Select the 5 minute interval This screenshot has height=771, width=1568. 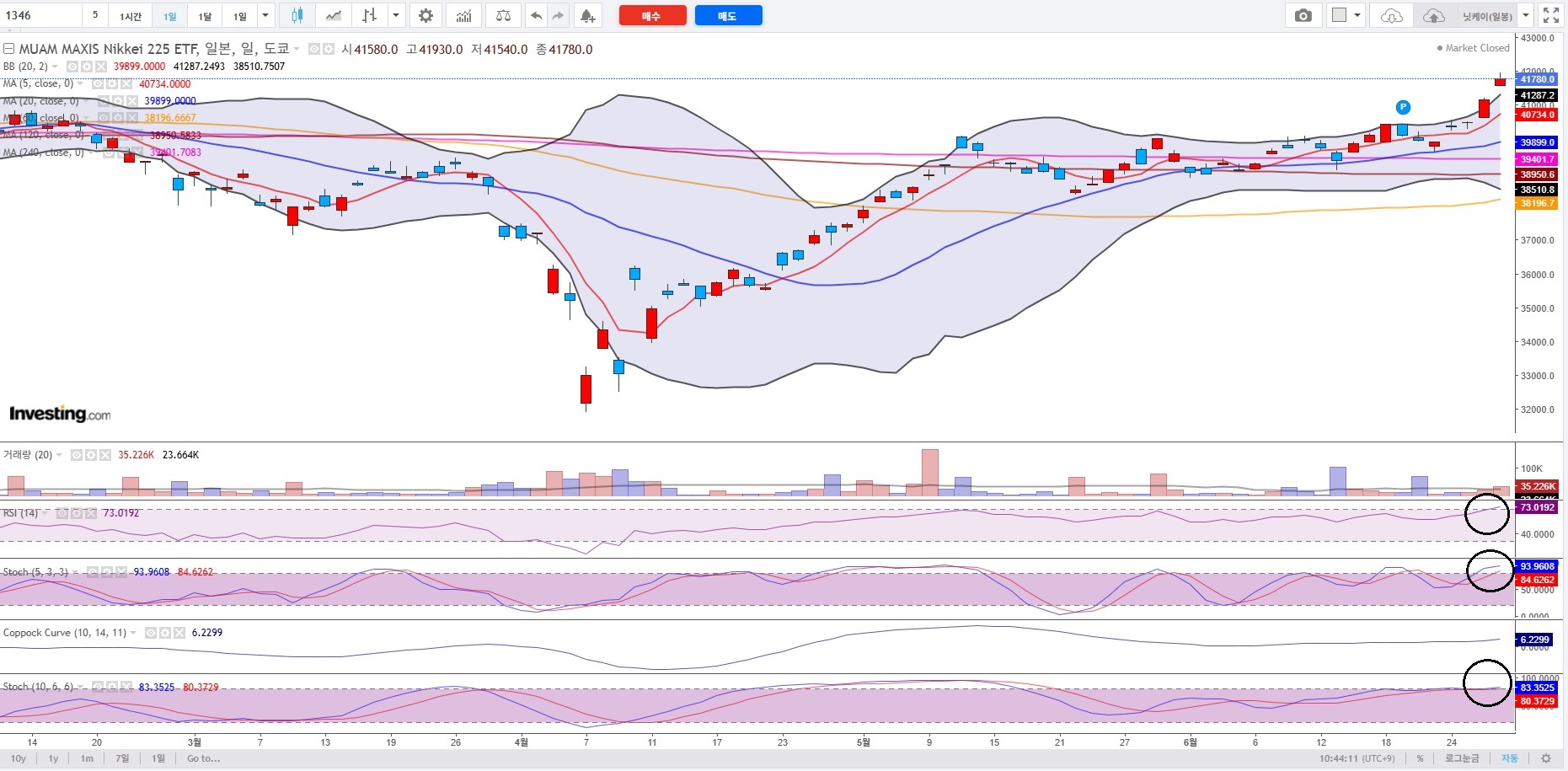pyautogui.click(x=95, y=15)
